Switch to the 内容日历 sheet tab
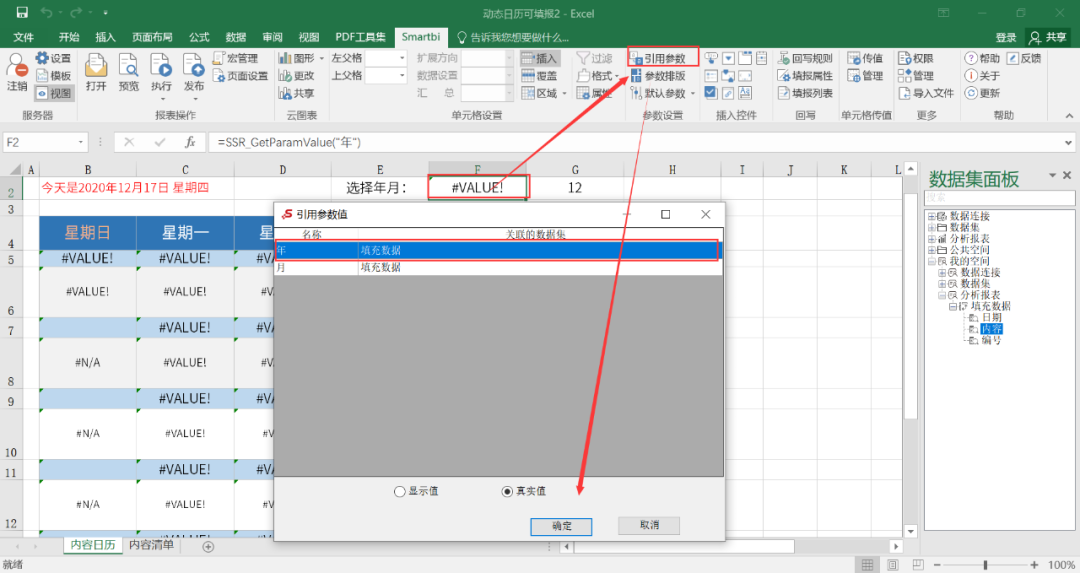The image size is (1080, 573). pos(93,545)
